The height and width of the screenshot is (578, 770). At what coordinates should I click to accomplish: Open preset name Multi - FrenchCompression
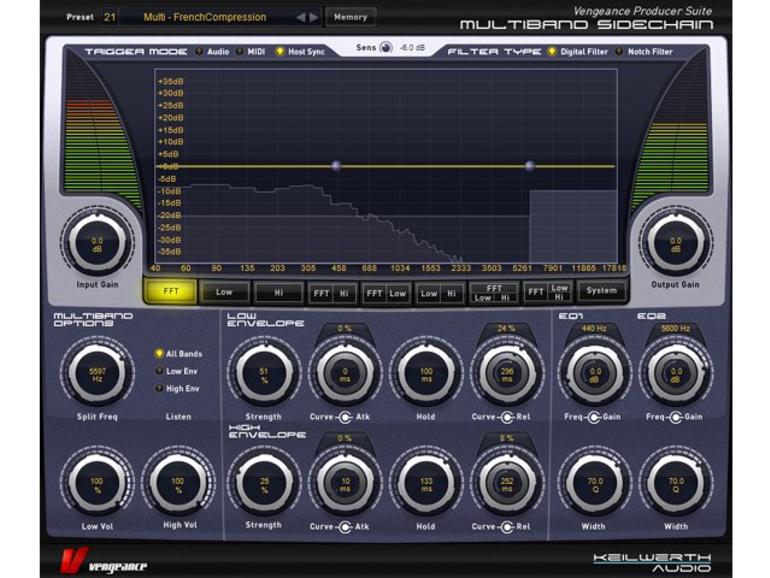point(205,17)
